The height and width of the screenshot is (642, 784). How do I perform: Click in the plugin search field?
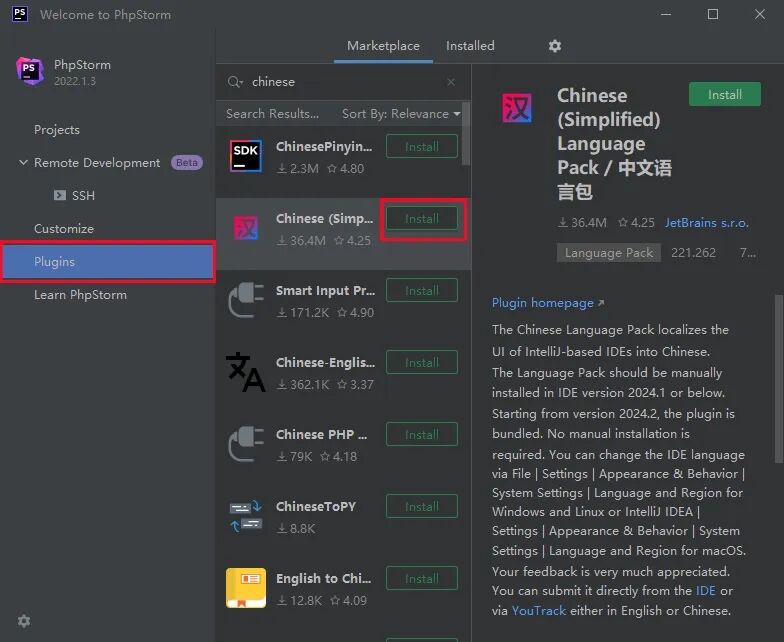click(x=343, y=82)
